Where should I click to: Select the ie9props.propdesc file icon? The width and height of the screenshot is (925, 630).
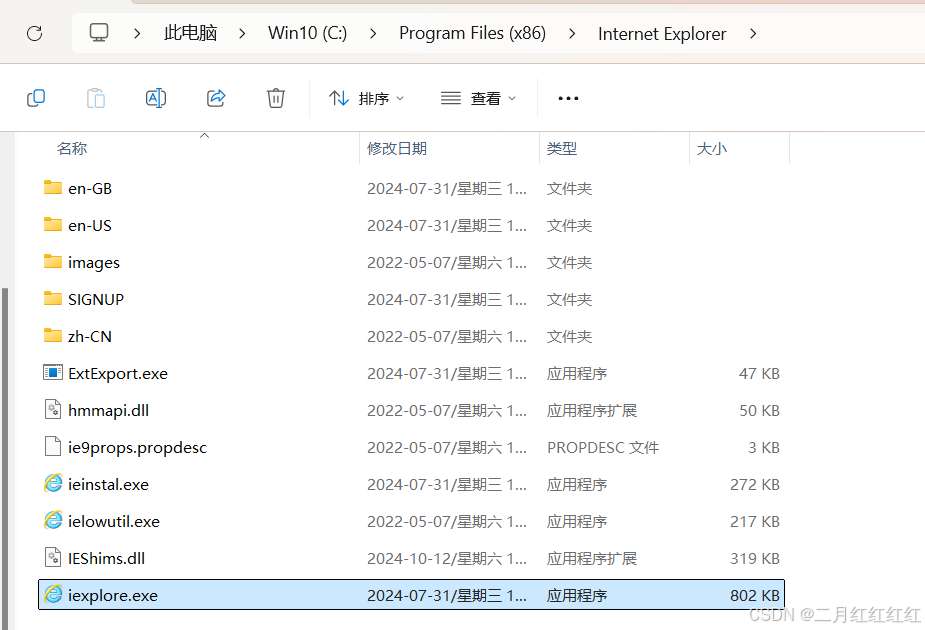tap(53, 447)
